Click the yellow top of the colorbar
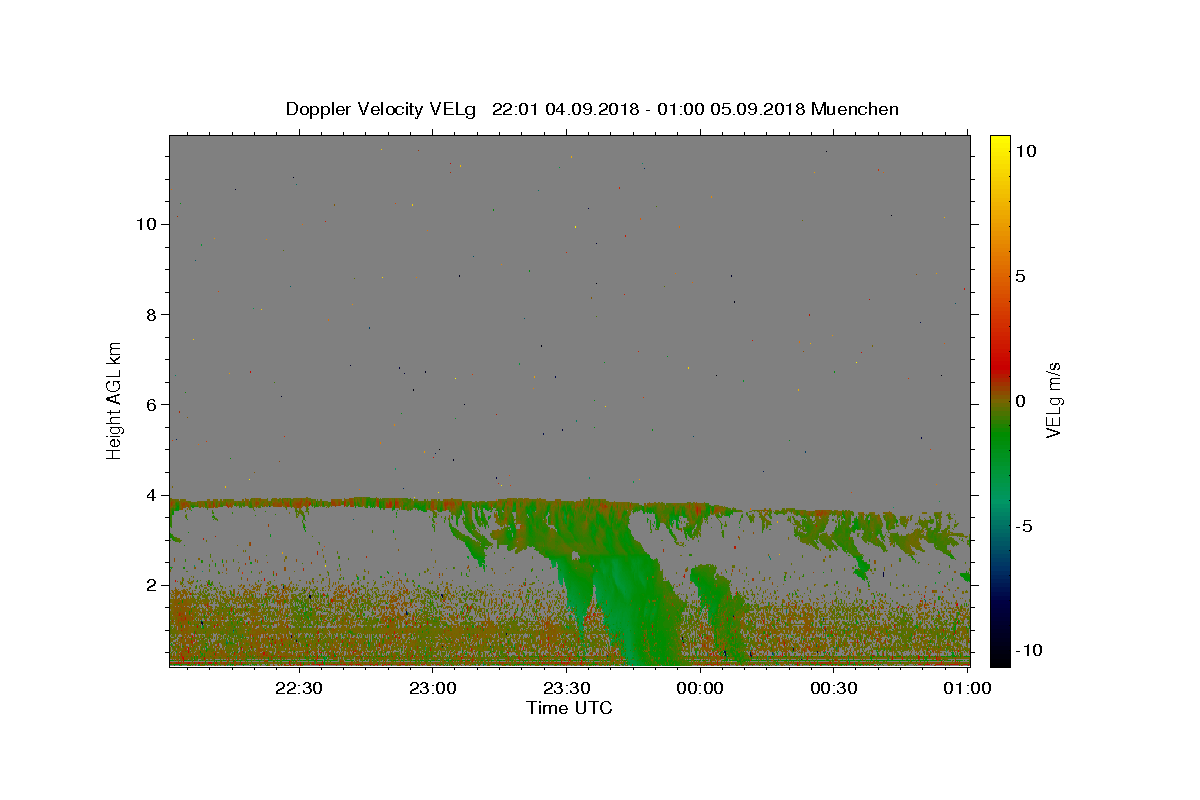Image resolution: width=1200 pixels, height=800 pixels. coord(999,145)
